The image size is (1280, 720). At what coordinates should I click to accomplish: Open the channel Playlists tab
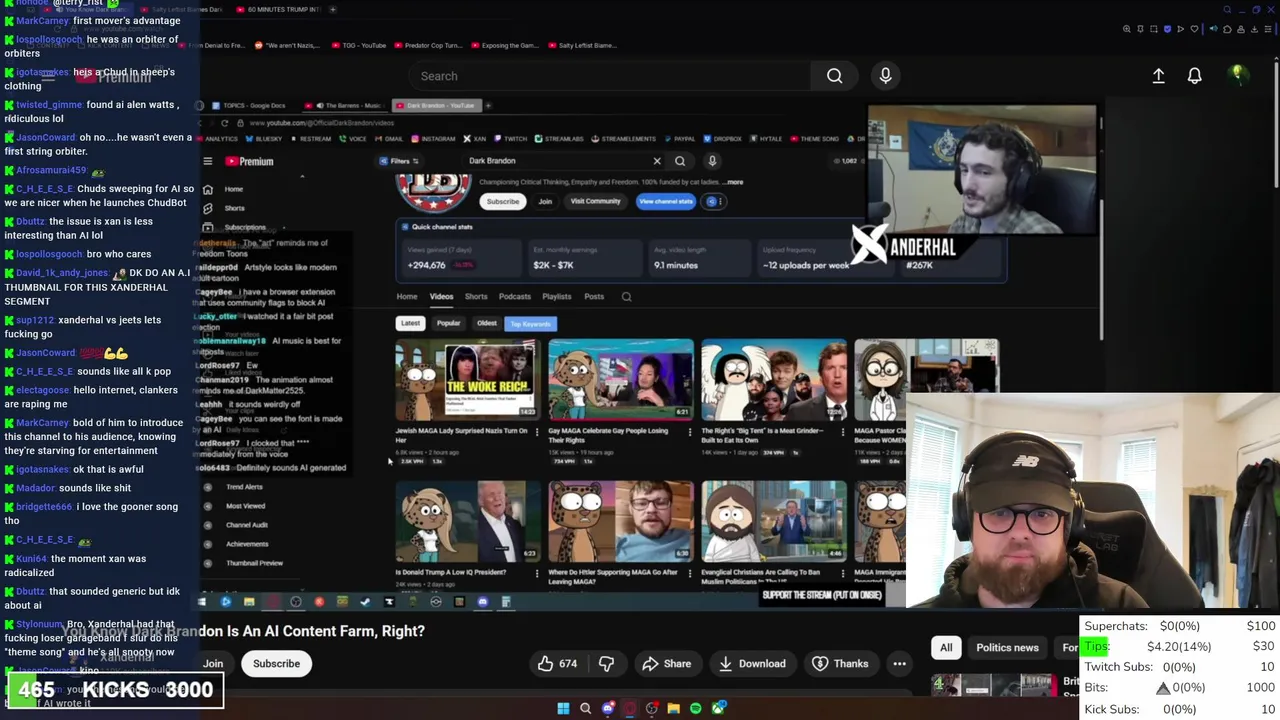tap(557, 296)
